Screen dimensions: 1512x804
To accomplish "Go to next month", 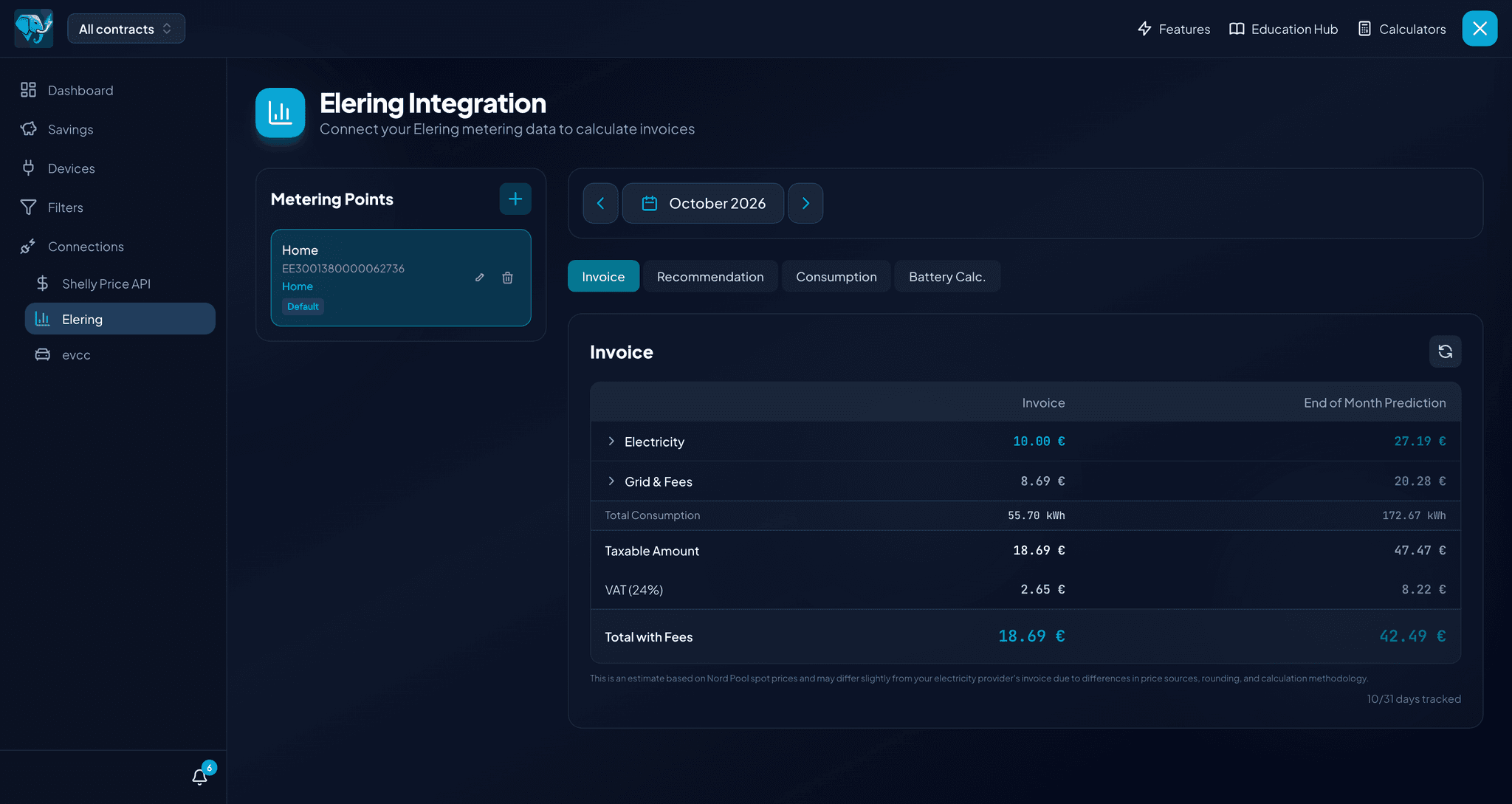I will click(805, 203).
